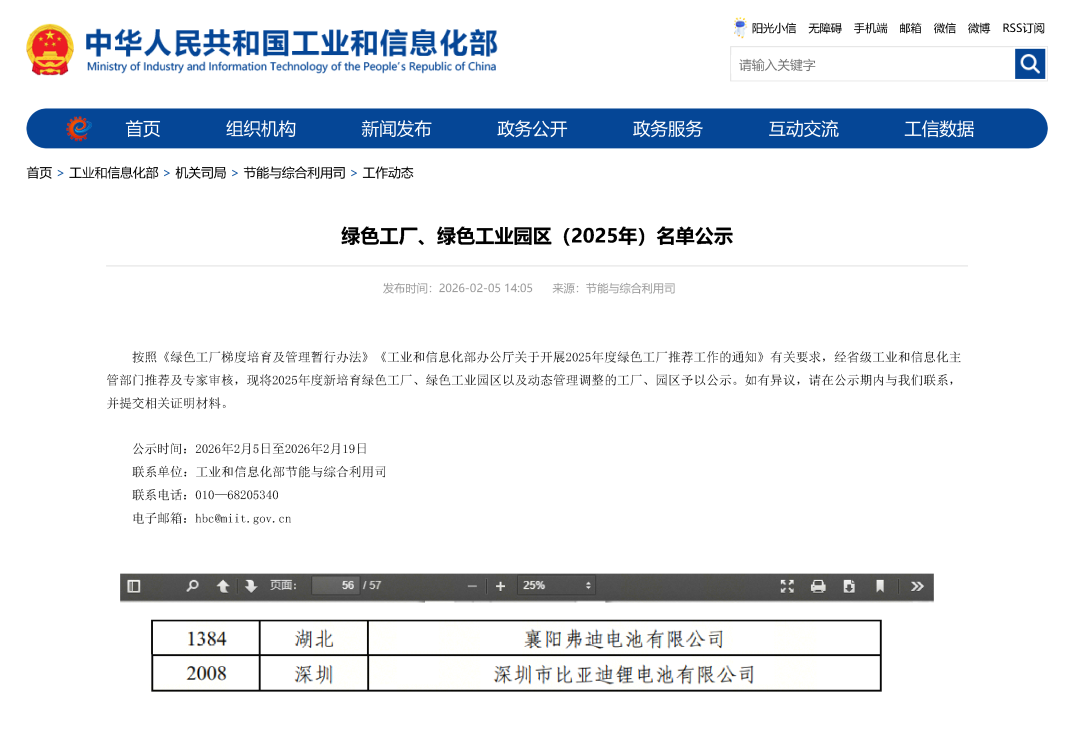
Task: Open find-in-document magnifier in PDF toolbar
Action: [192, 586]
